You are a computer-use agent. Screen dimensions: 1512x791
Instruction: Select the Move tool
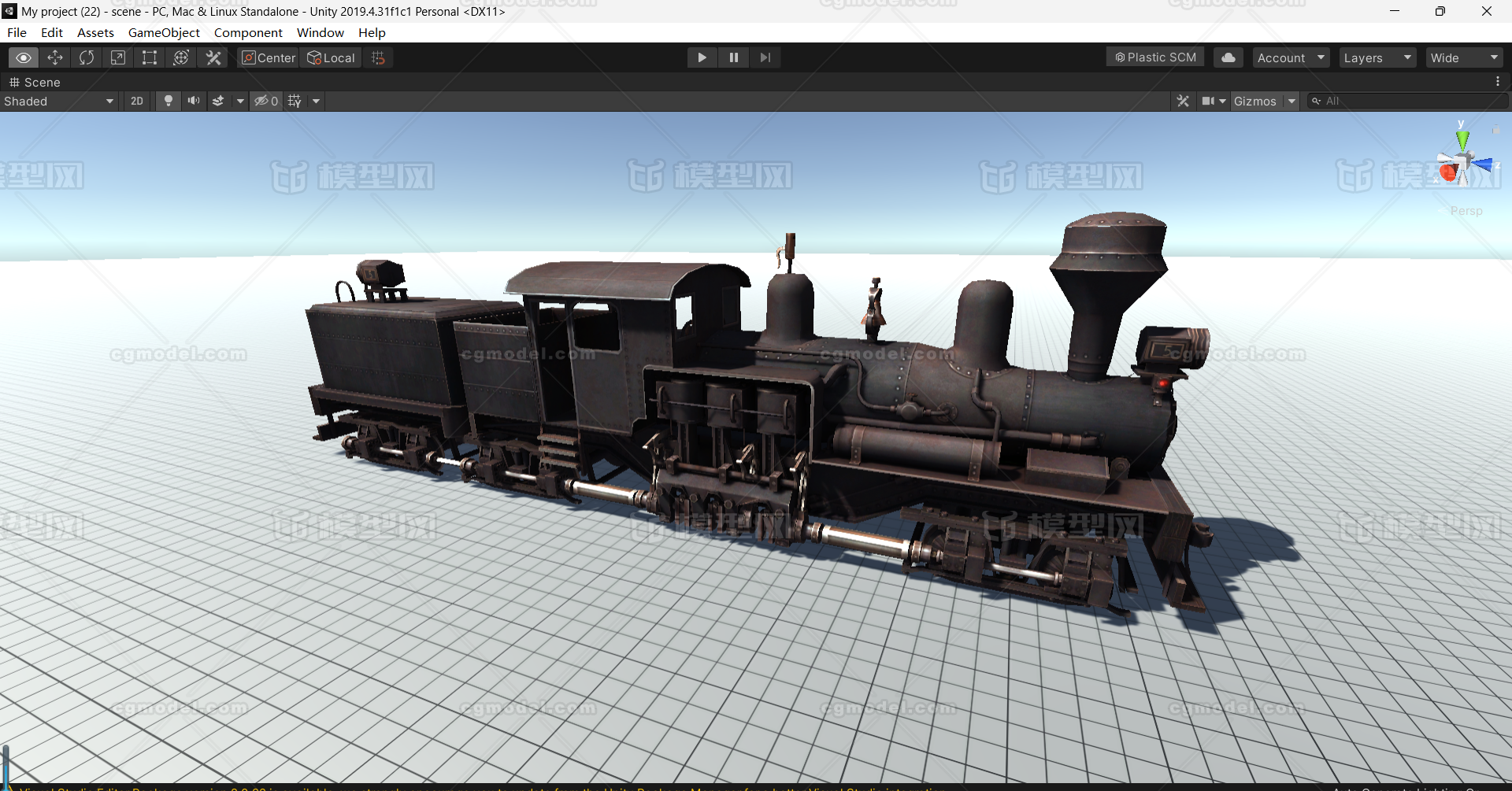click(x=55, y=57)
